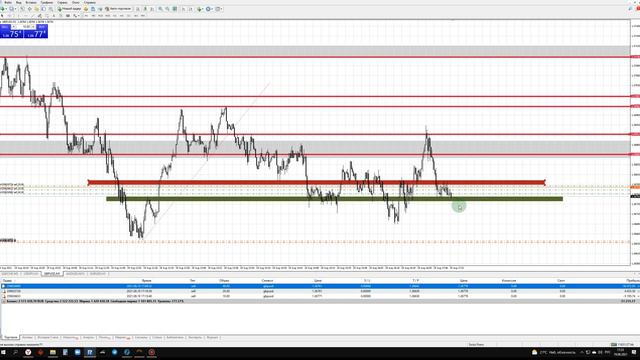Viewport: 640px width, 360px height.
Task: Launch MetaEditor from the yellow toolbar icon
Action: click(86, 9)
